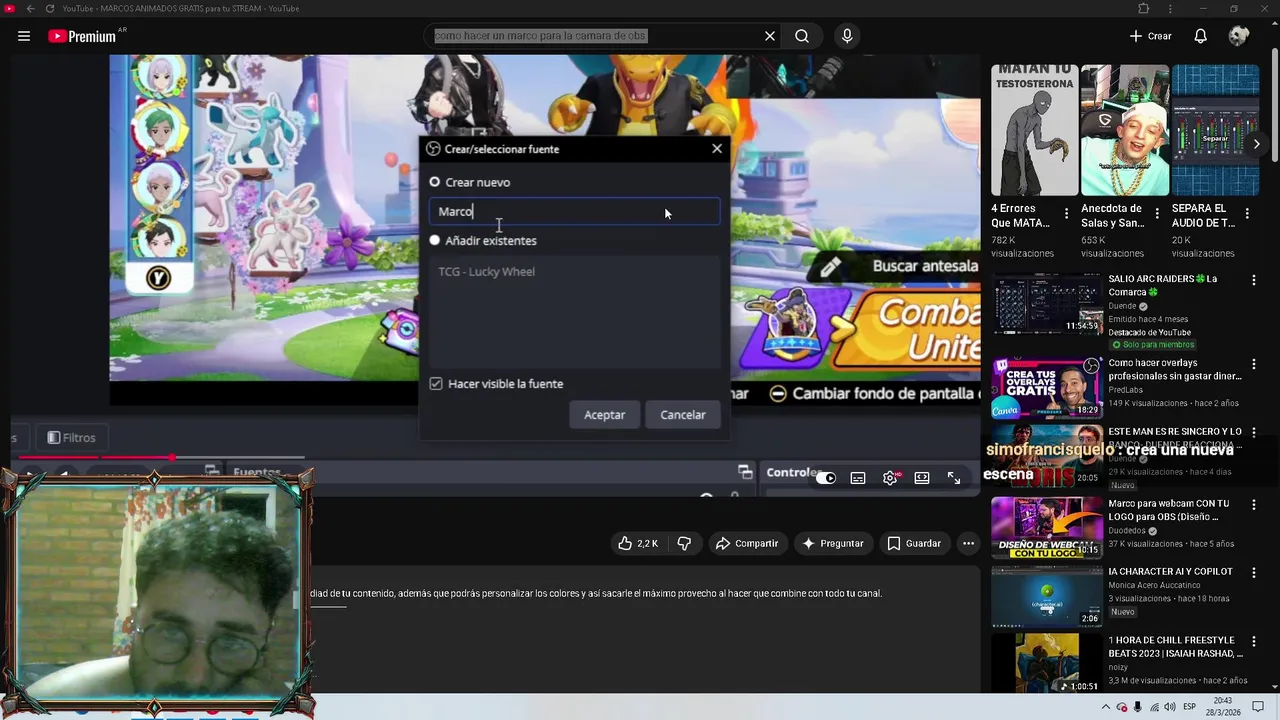Click Aceptar in the source dialog

point(604,414)
